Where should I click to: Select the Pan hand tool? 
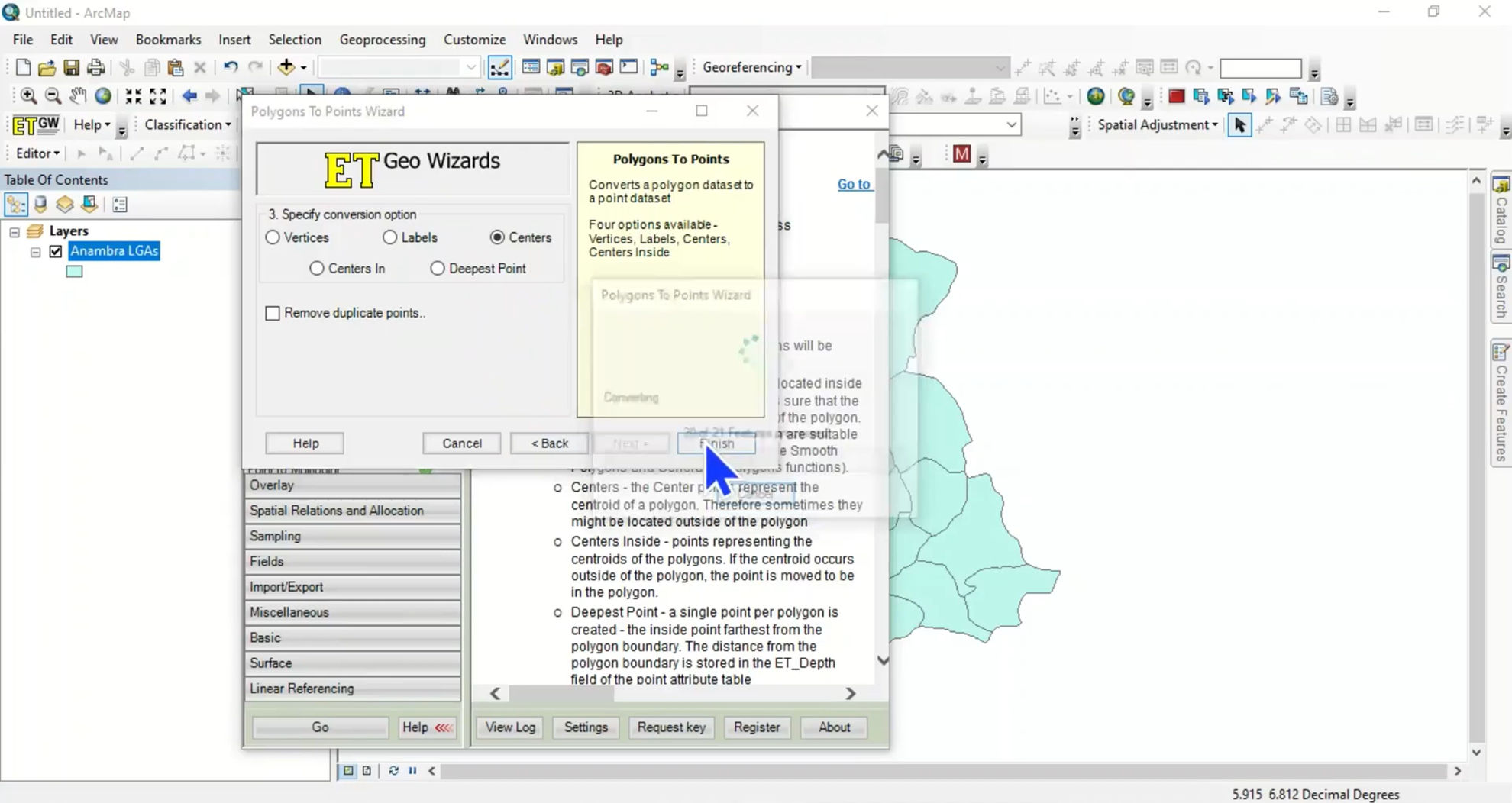tap(78, 96)
